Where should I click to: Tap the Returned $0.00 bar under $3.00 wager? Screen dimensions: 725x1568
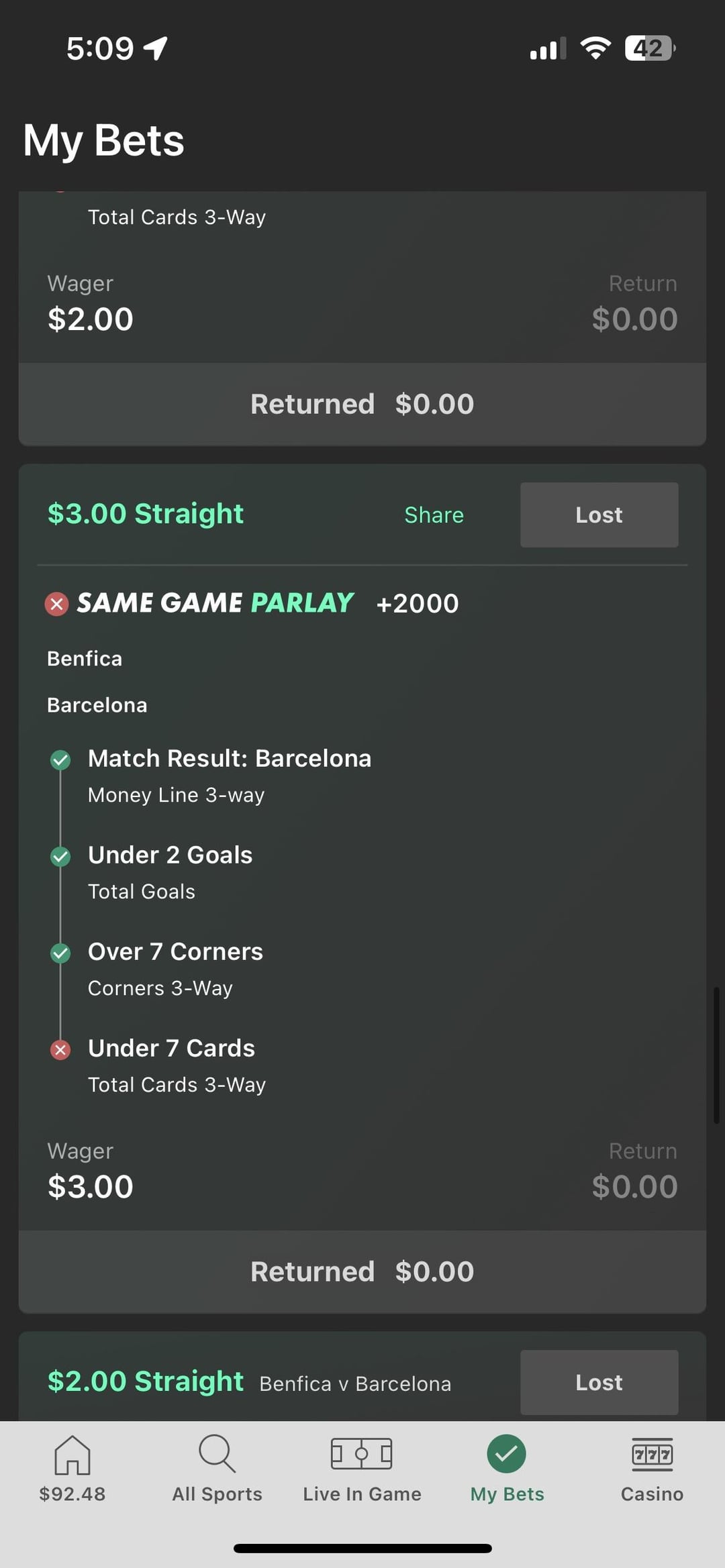362,1271
